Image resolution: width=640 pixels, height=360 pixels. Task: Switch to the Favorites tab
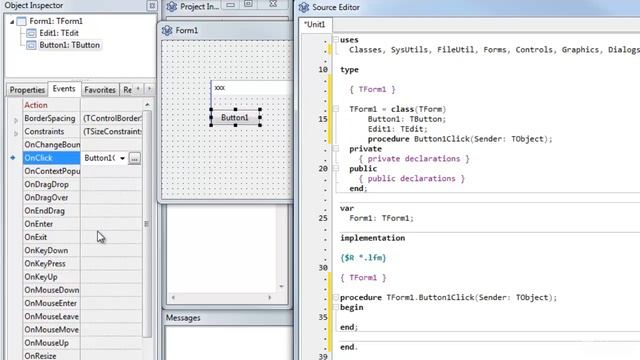pyautogui.click(x=100, y=90)
